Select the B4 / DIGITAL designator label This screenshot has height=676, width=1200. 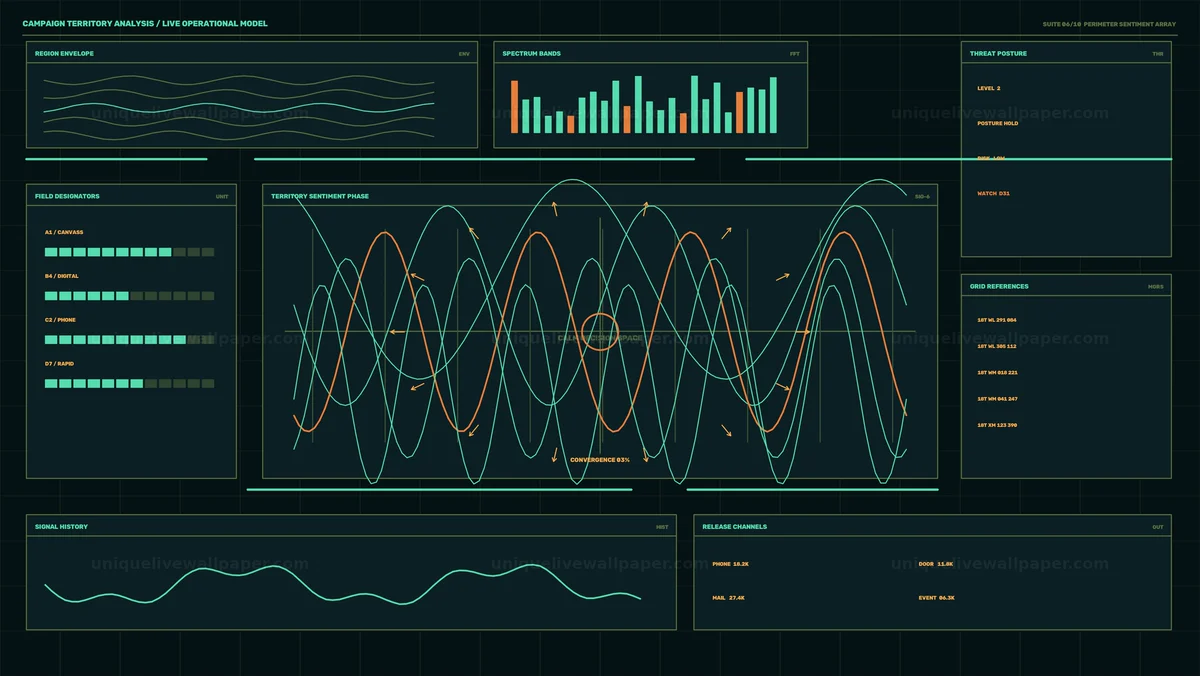tap(61, 276)
